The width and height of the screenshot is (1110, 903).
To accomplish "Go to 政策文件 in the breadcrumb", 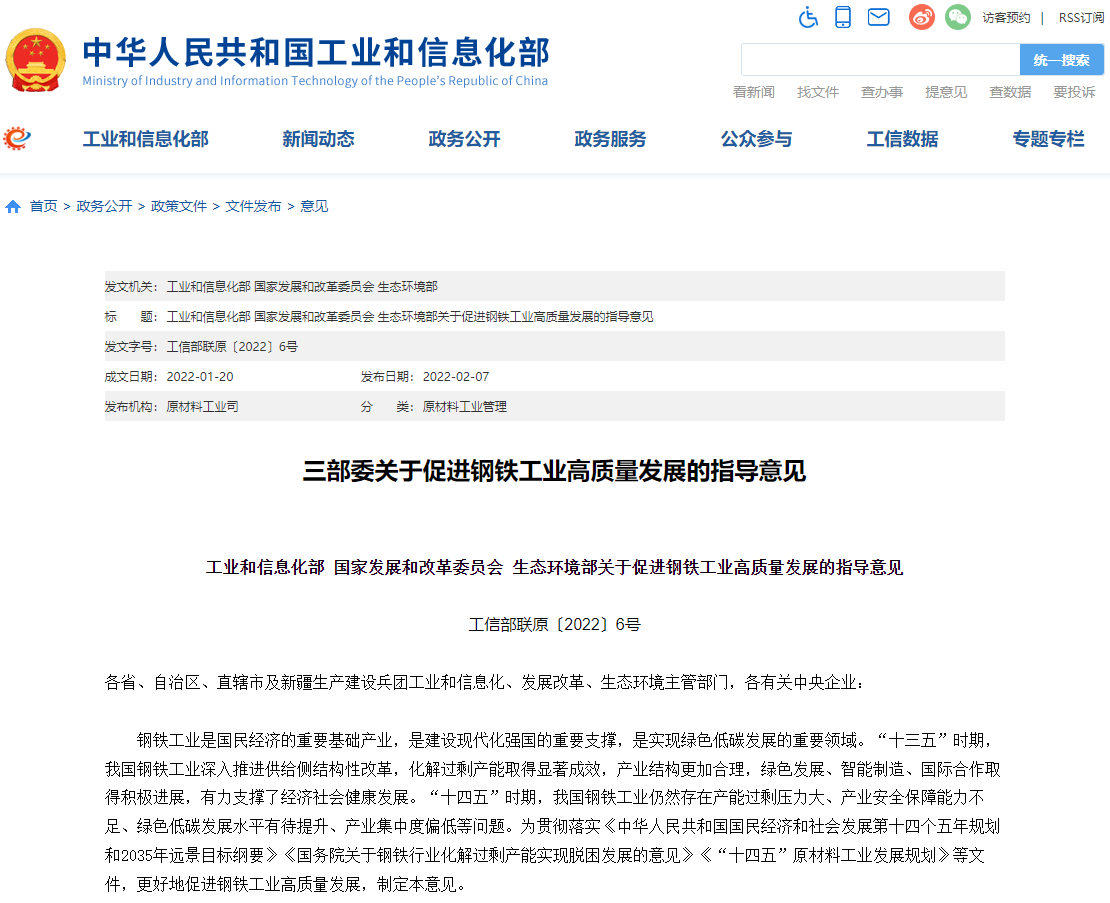I will click(179, 206).
